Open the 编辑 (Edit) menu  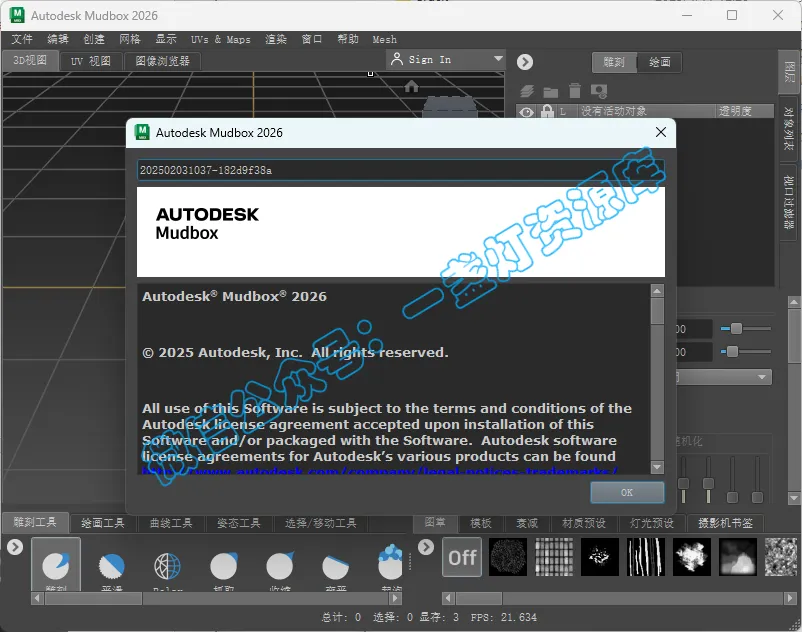tap(58, 39)
